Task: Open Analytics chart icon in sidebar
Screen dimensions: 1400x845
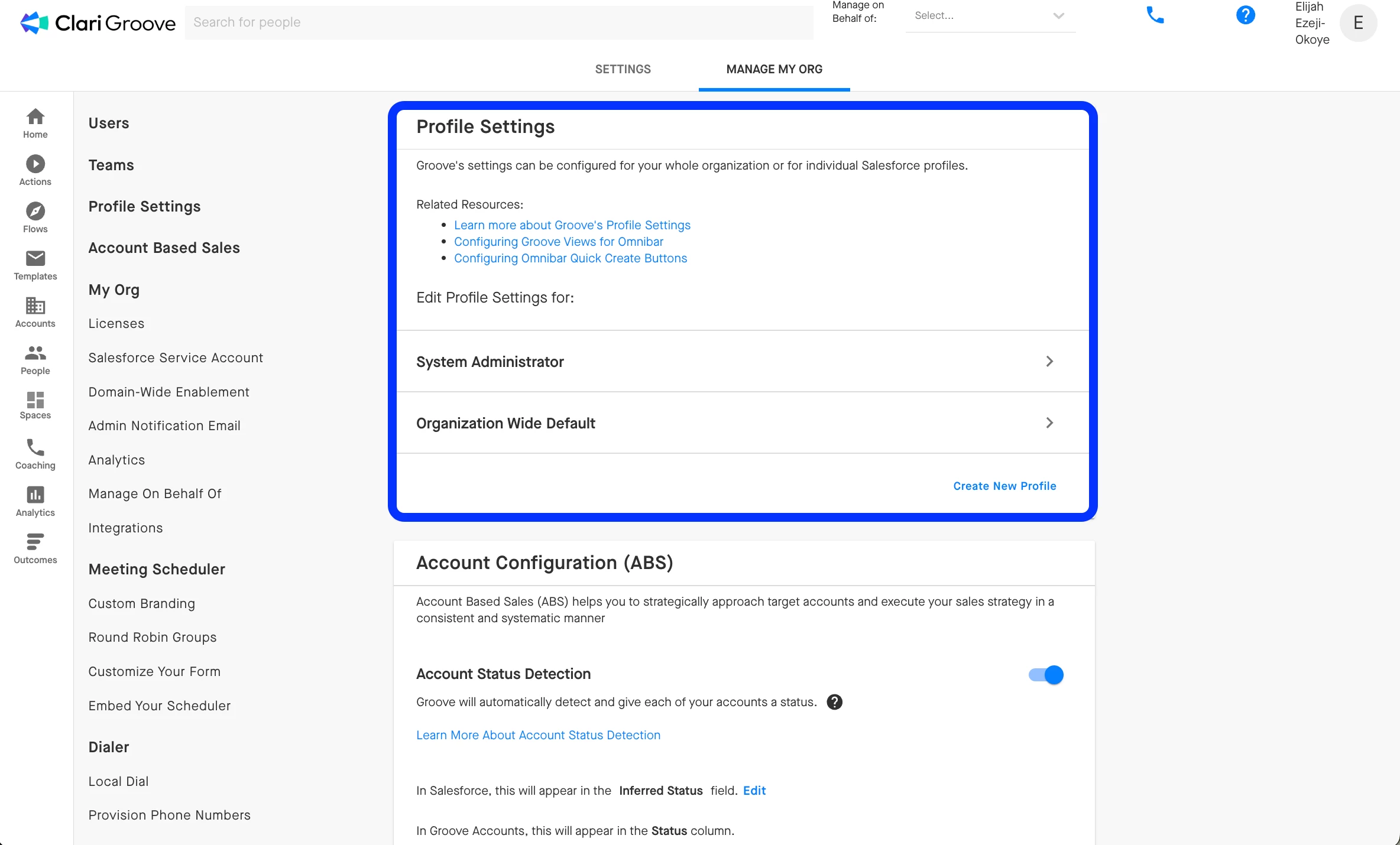Action: pos(35,501)
